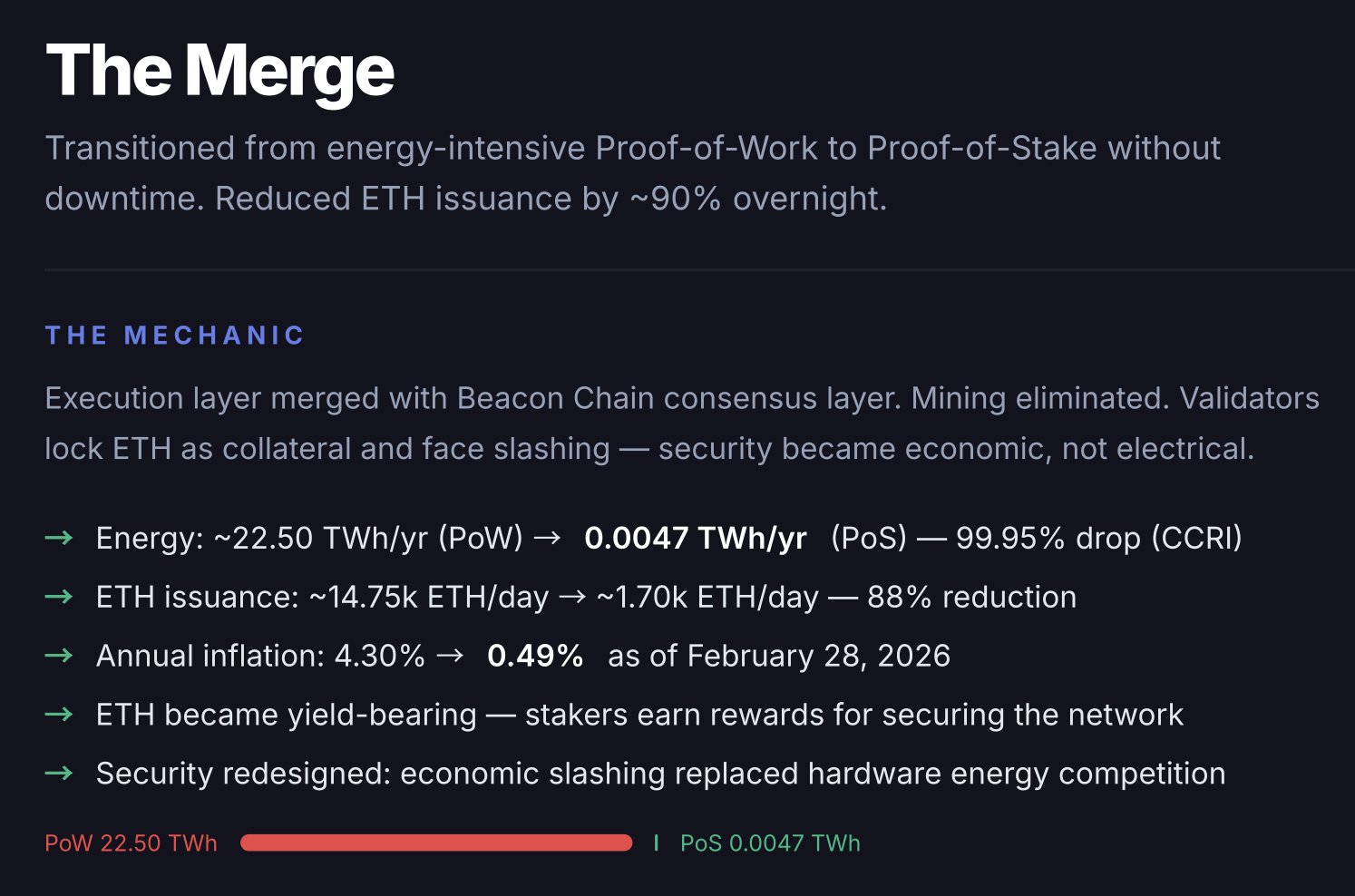The height and width of the screenshot is (896, 1355).
Task: Click the green arrow beside ETH issuance
Action: pyautogui.click(x=59, y=597)
